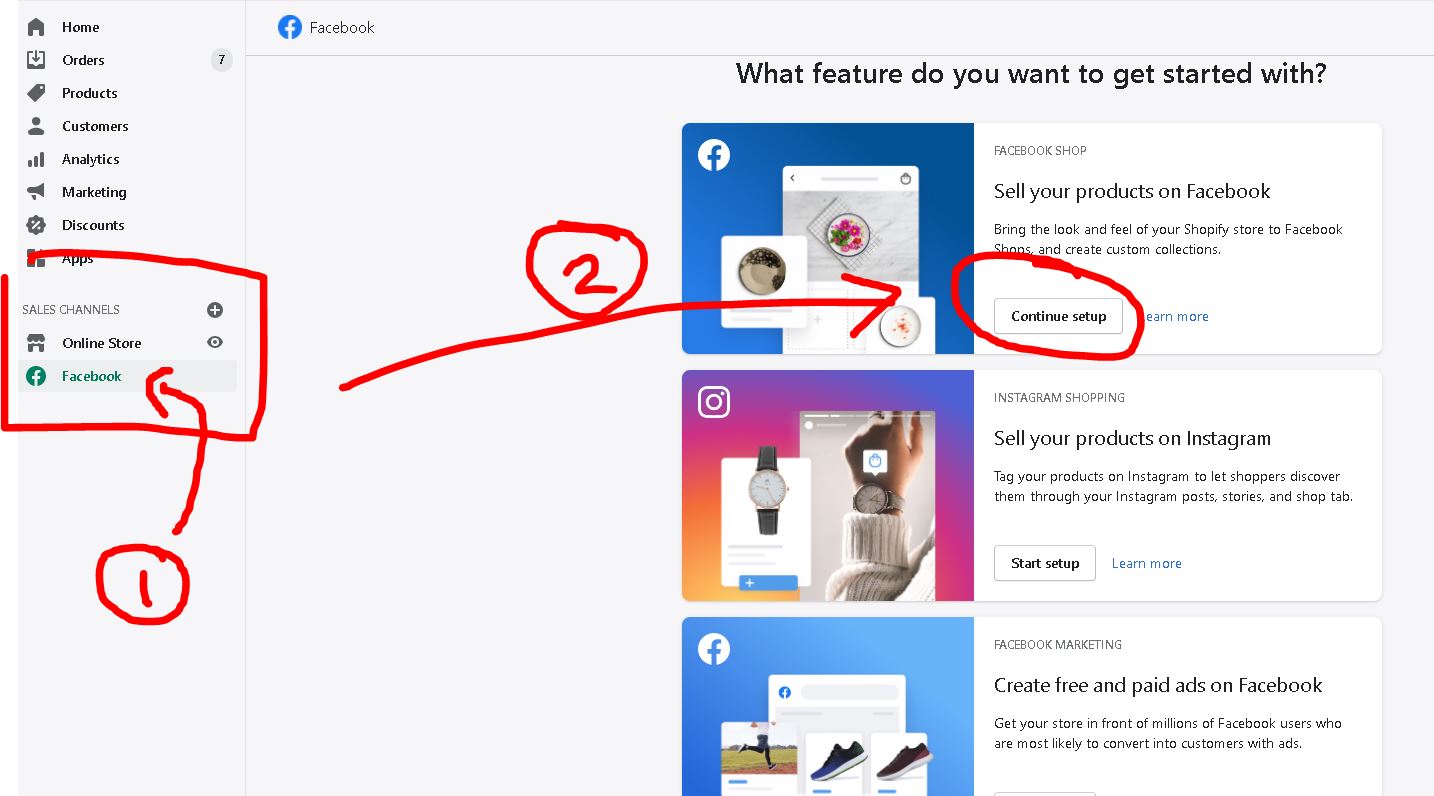
Task: Open Analytics bar chart icon
Action: coord(36,159)
